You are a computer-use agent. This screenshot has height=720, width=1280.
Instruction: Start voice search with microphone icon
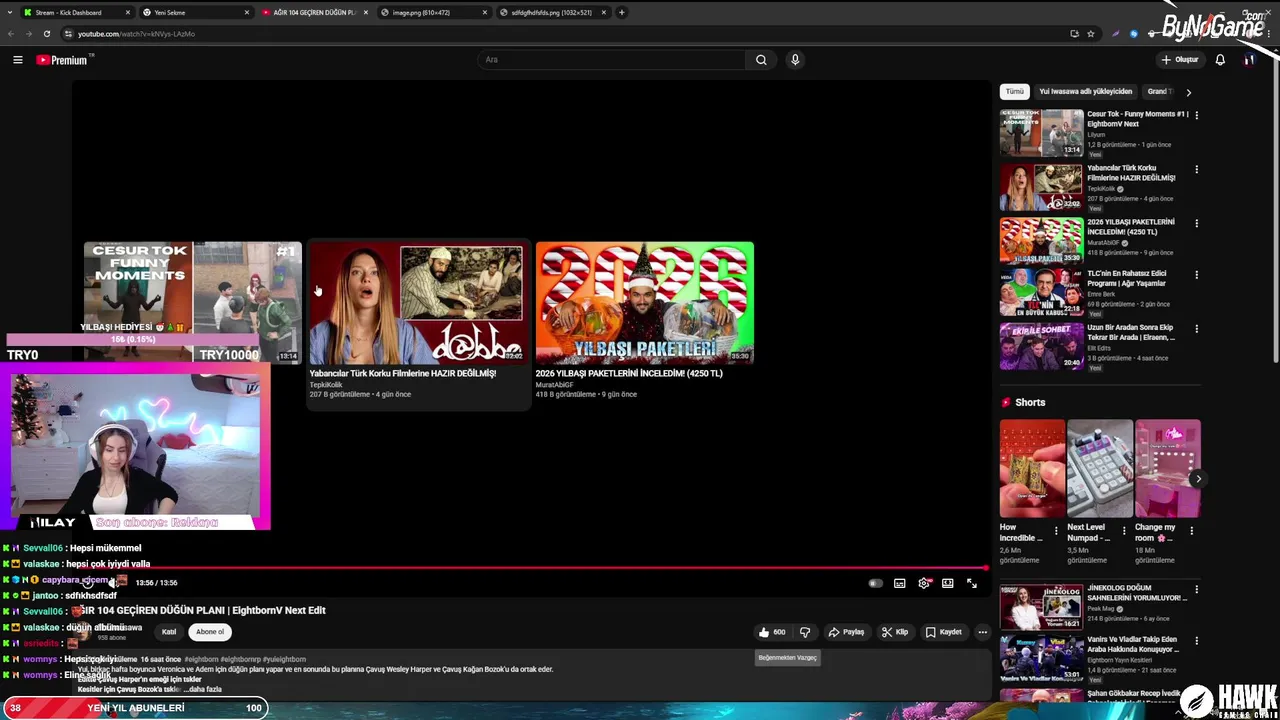(x=795, y=60)
